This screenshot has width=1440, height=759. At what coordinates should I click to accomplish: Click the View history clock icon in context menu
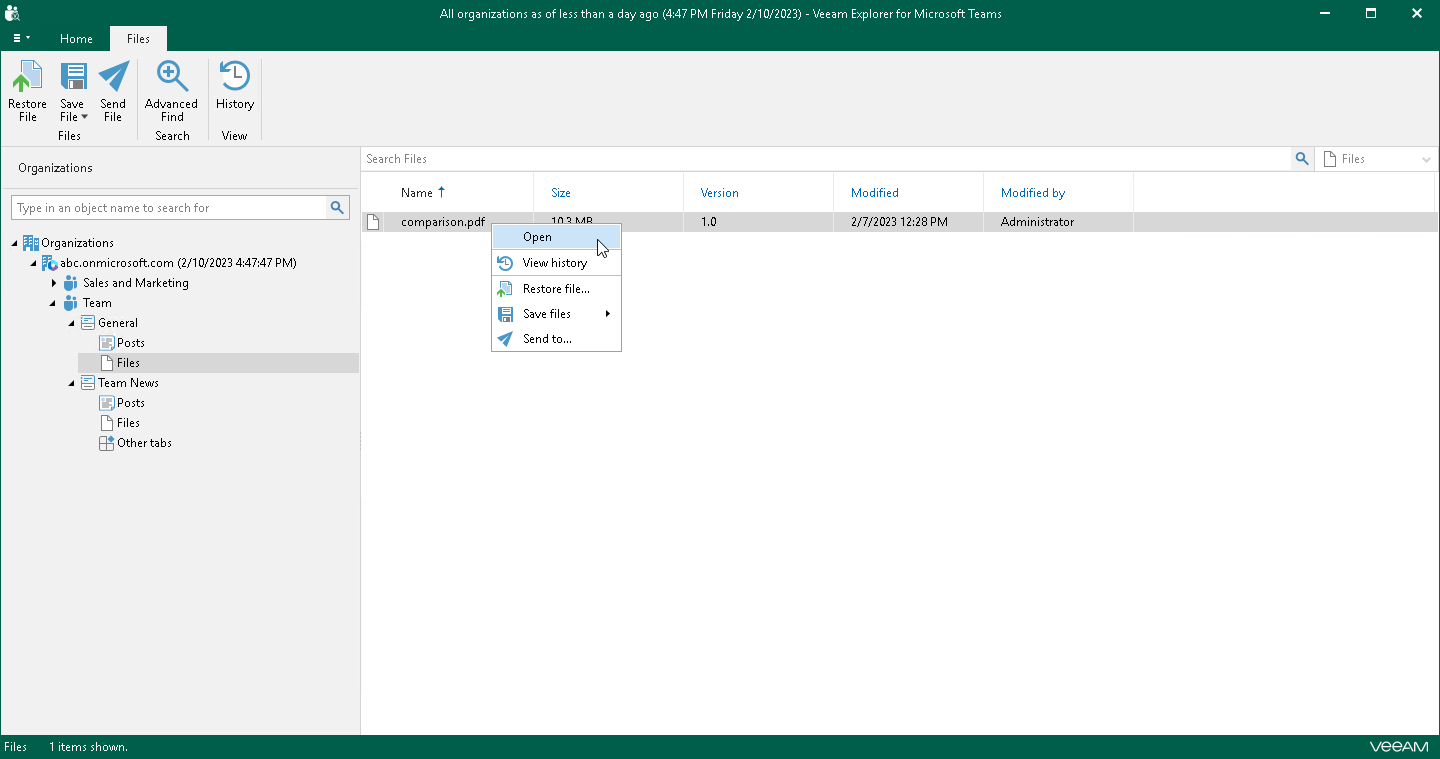[505, 263]
